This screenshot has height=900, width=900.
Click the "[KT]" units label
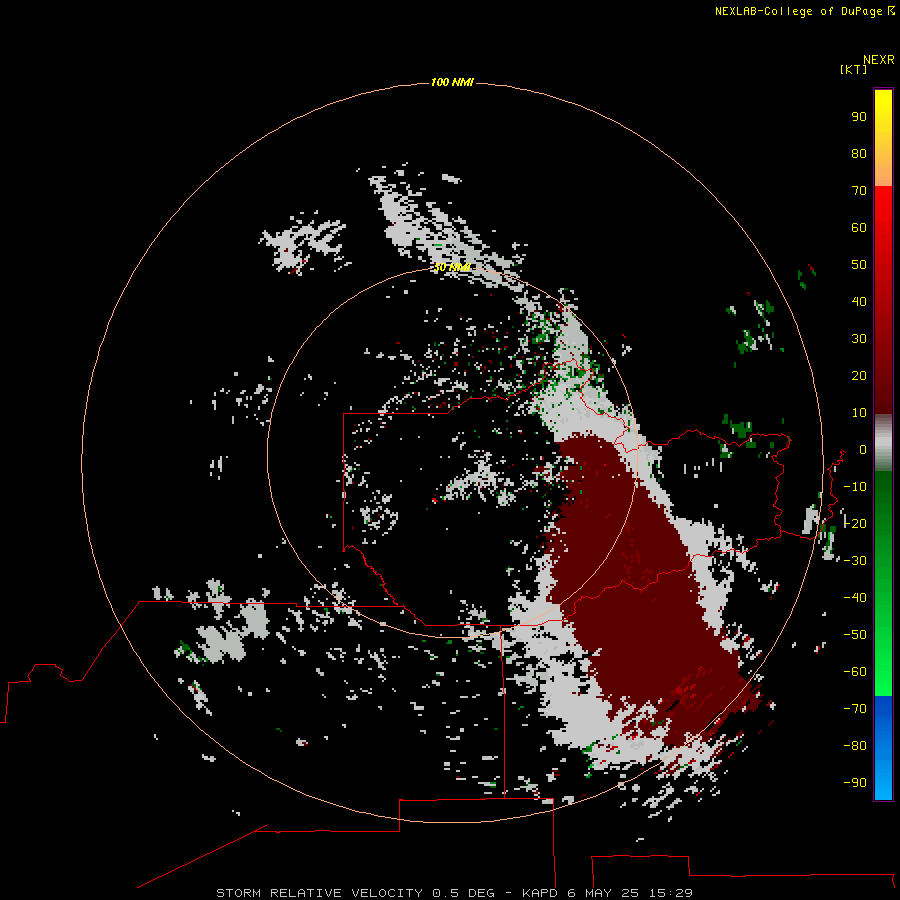coord(853,69)
